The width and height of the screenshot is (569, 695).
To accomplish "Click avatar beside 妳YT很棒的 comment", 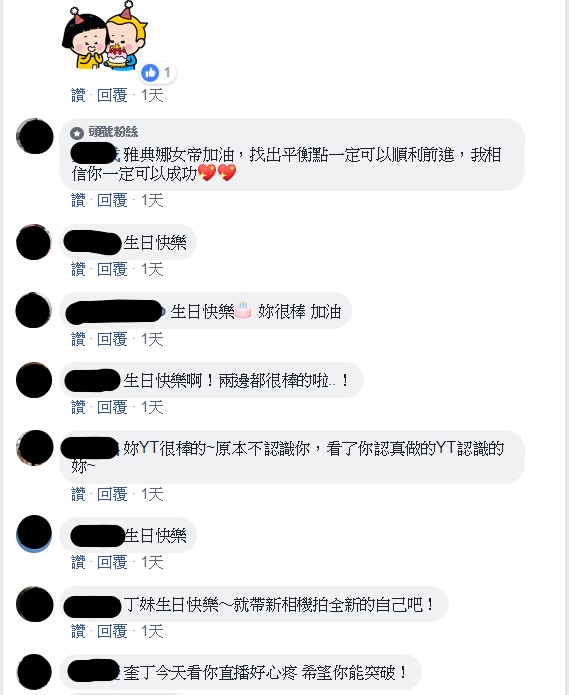I will (35, 448).
